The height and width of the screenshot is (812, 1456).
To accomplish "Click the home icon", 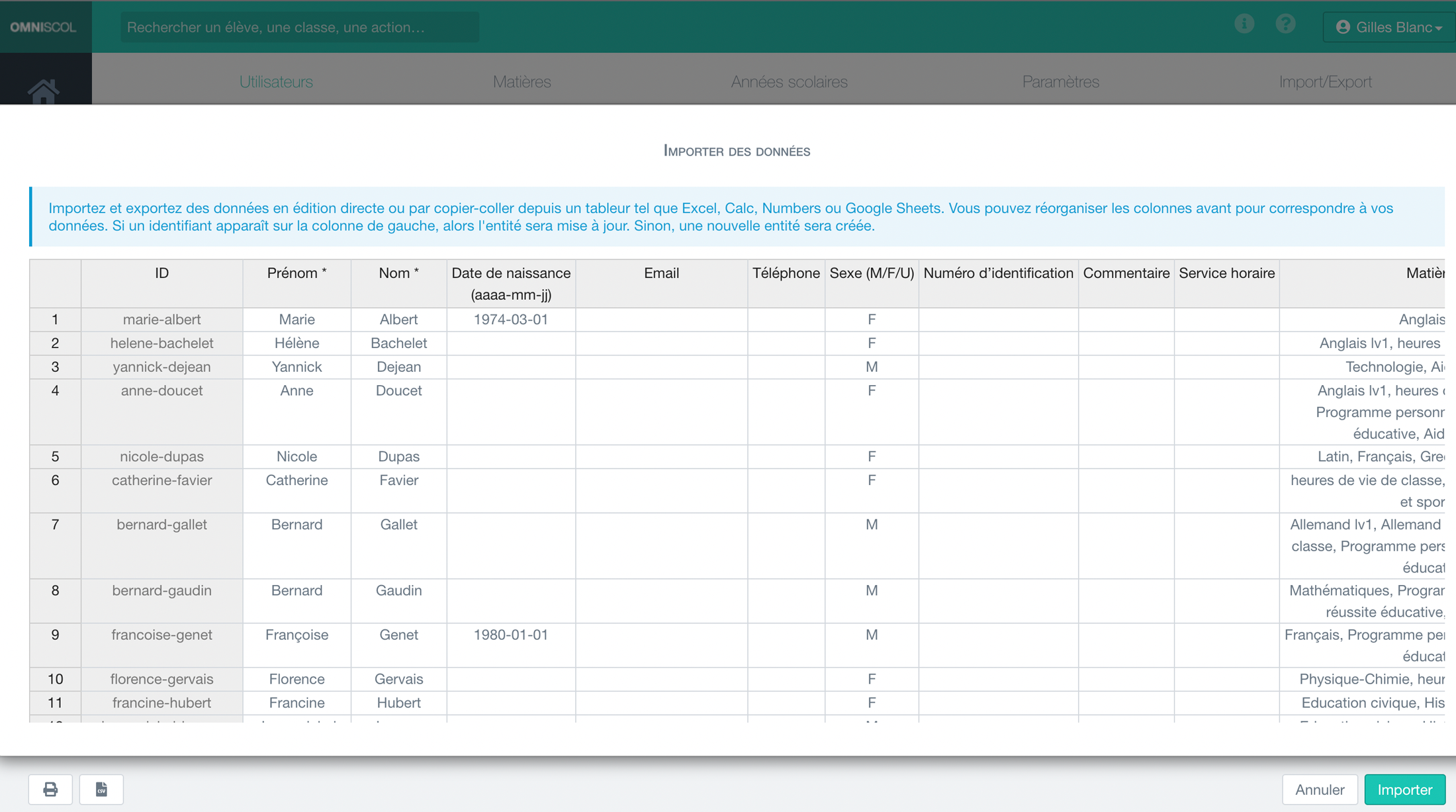I will [44, 90].
